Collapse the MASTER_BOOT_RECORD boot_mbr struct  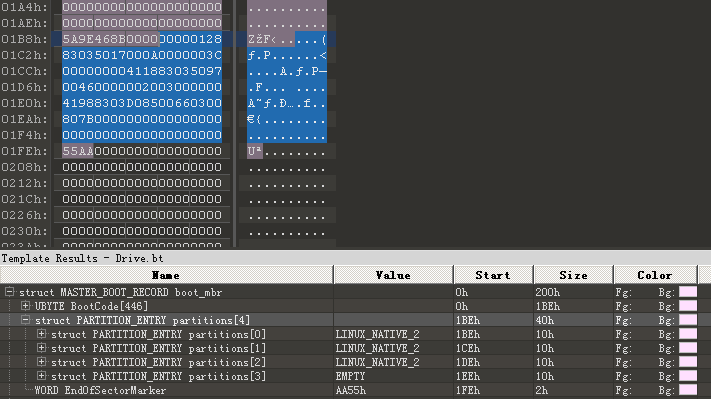9,292
